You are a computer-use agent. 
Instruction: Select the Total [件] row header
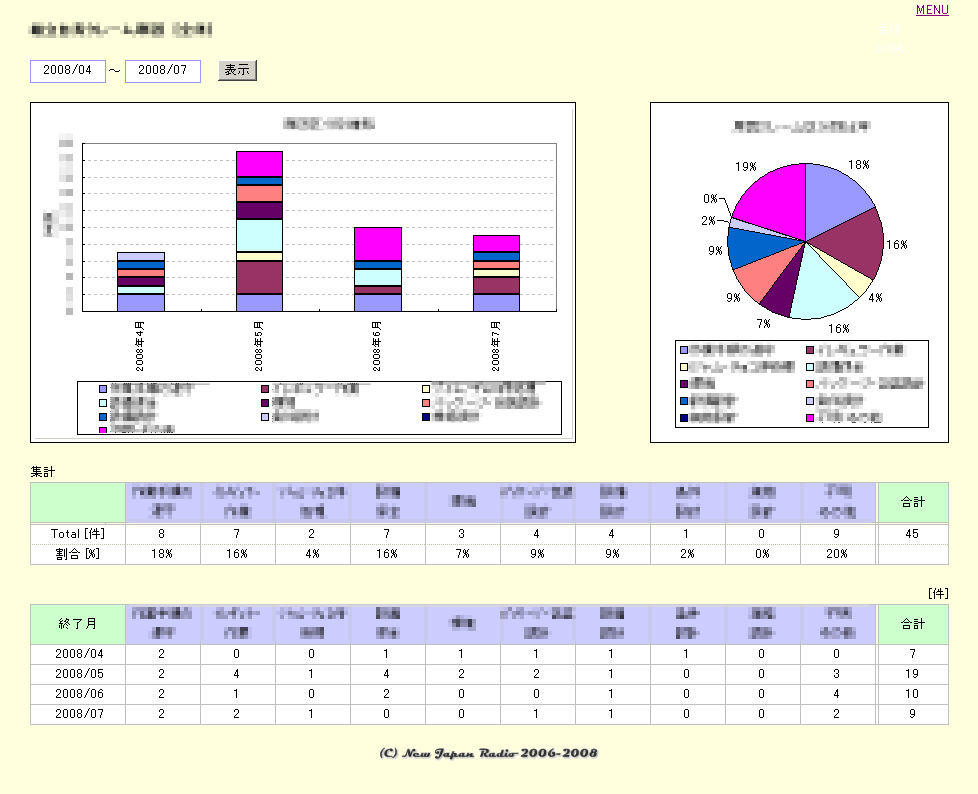click(78, 534)
